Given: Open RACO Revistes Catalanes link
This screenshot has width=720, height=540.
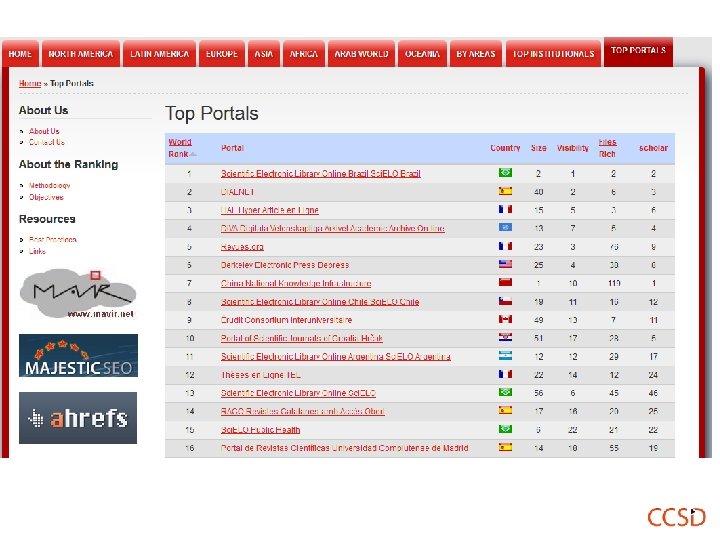Looking at the screenshot, I should tap(303, 411).
